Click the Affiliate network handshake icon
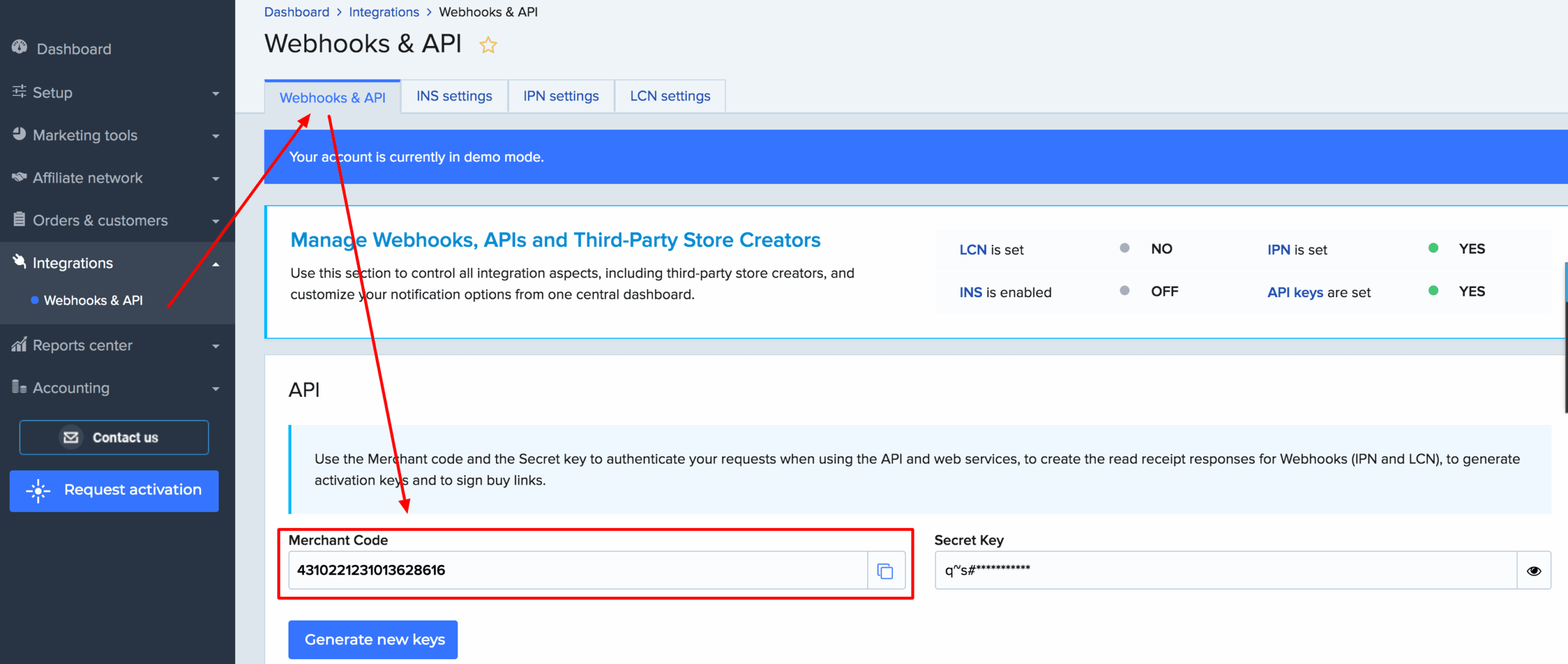Screen dimensions: 1568x664 point(20,177)
